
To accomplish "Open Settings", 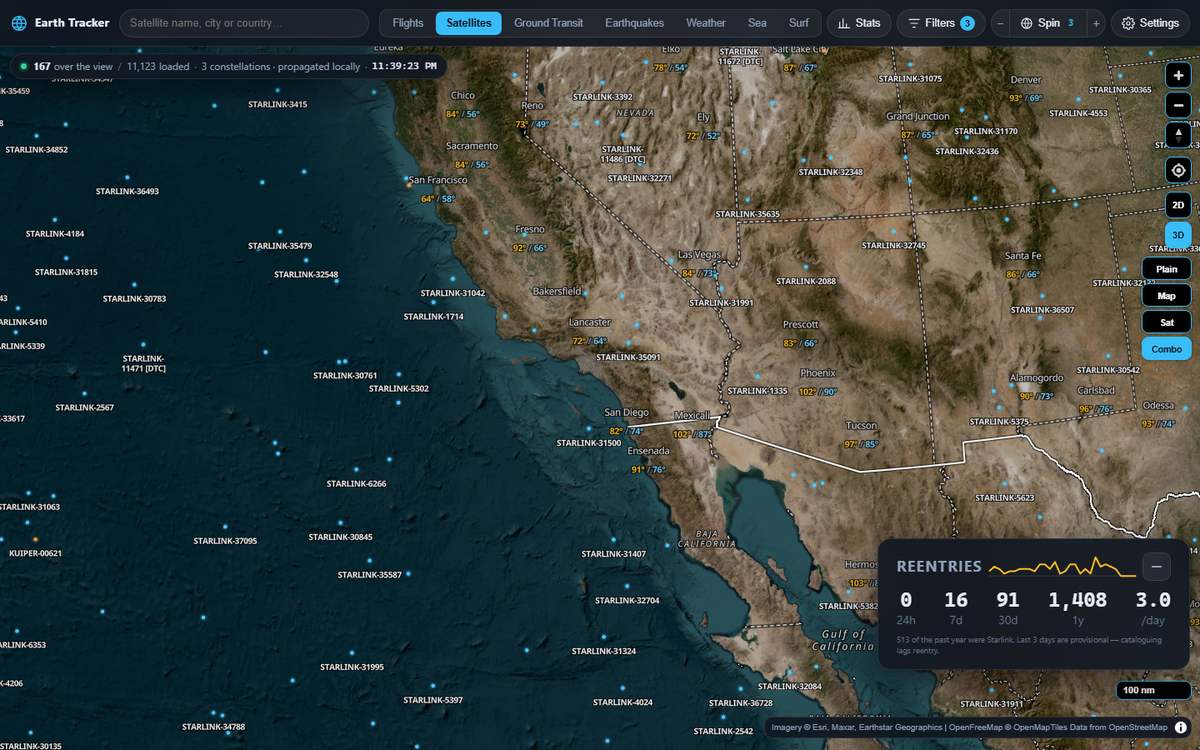I will click(1150, 23).
